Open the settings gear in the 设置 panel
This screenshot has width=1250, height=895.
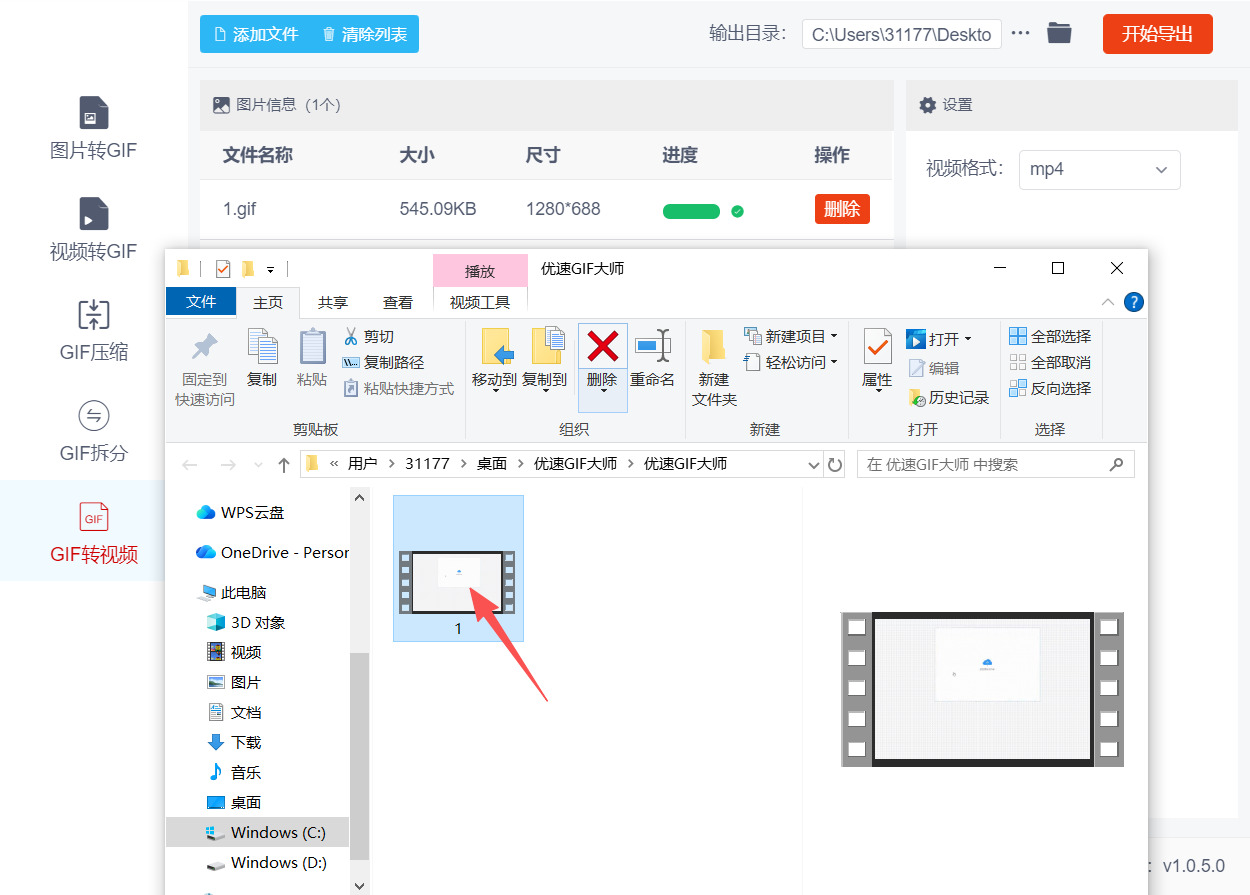[x=928, y=104]
